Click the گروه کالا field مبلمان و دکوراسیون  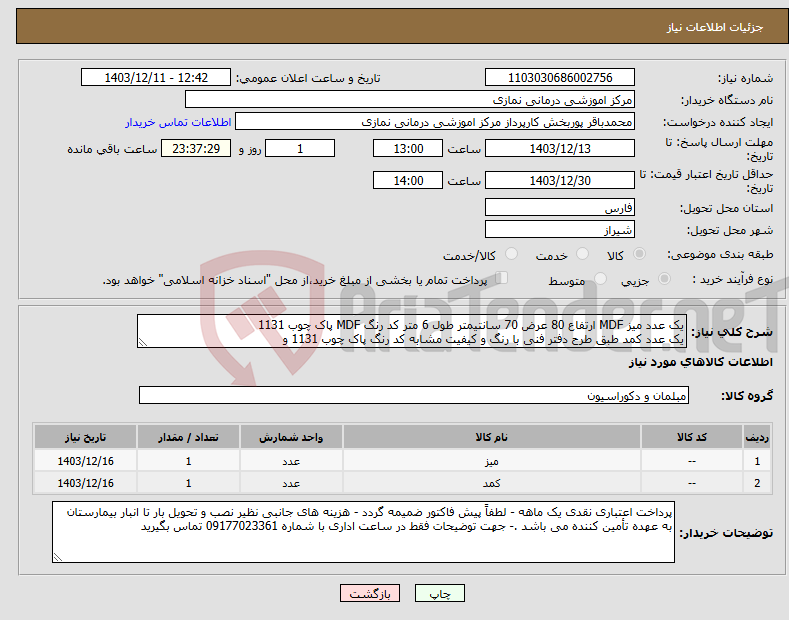pyautogui.click(x=414, y=396)
